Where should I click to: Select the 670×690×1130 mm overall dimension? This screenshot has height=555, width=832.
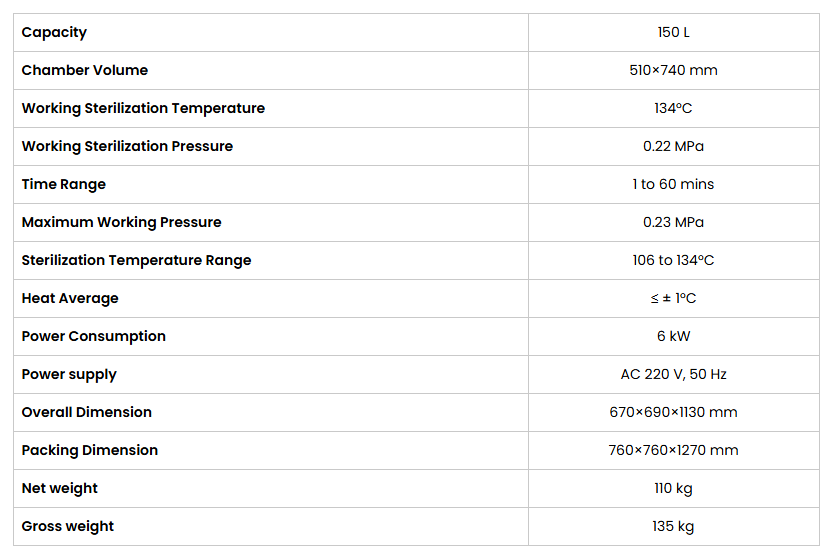point(673,412)
